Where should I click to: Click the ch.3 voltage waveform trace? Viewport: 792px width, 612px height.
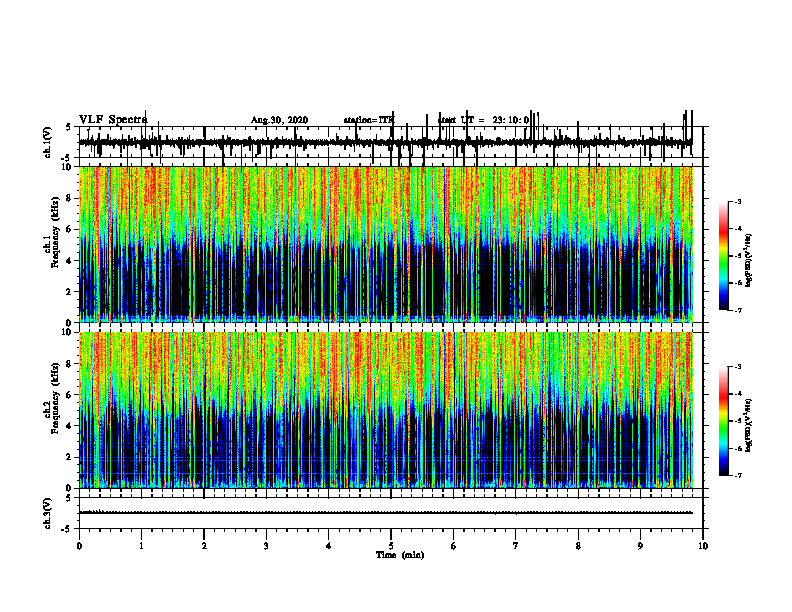(x=386, y=513)
